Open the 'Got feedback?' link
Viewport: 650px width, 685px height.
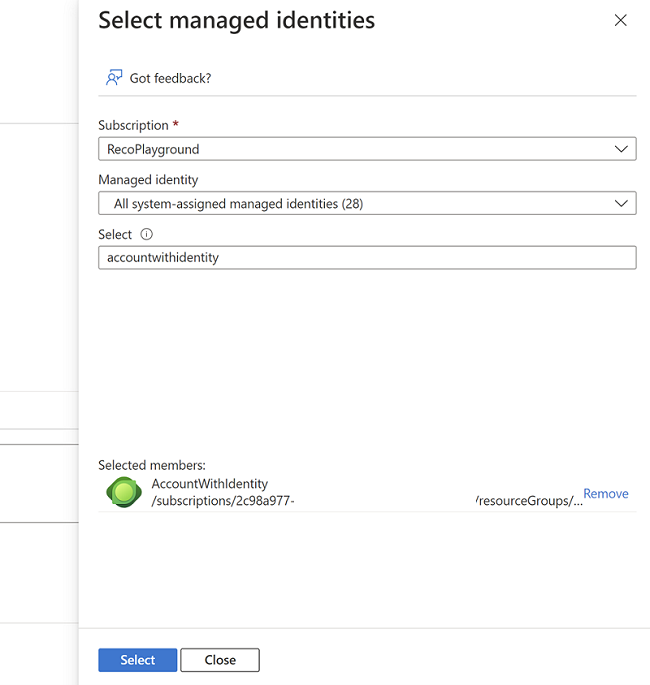[x=170, y=78]
